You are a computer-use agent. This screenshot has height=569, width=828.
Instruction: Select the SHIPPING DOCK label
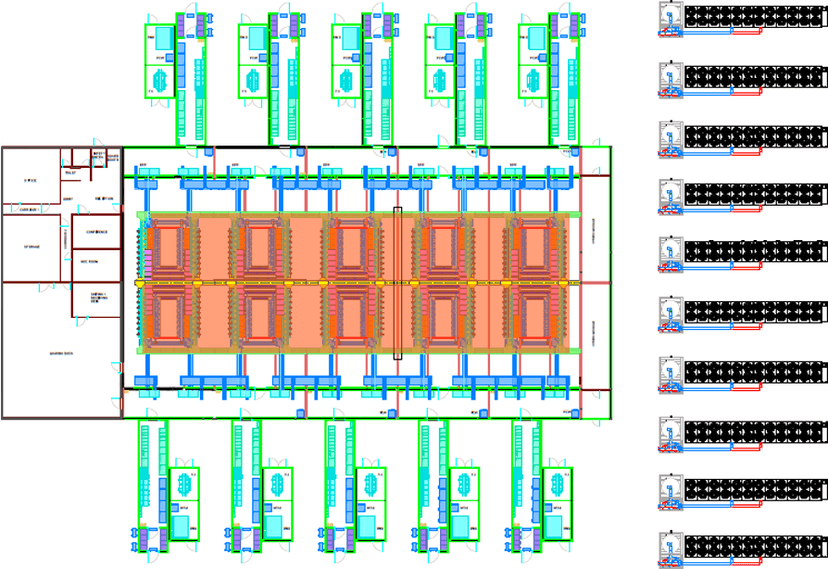point(61,353)
